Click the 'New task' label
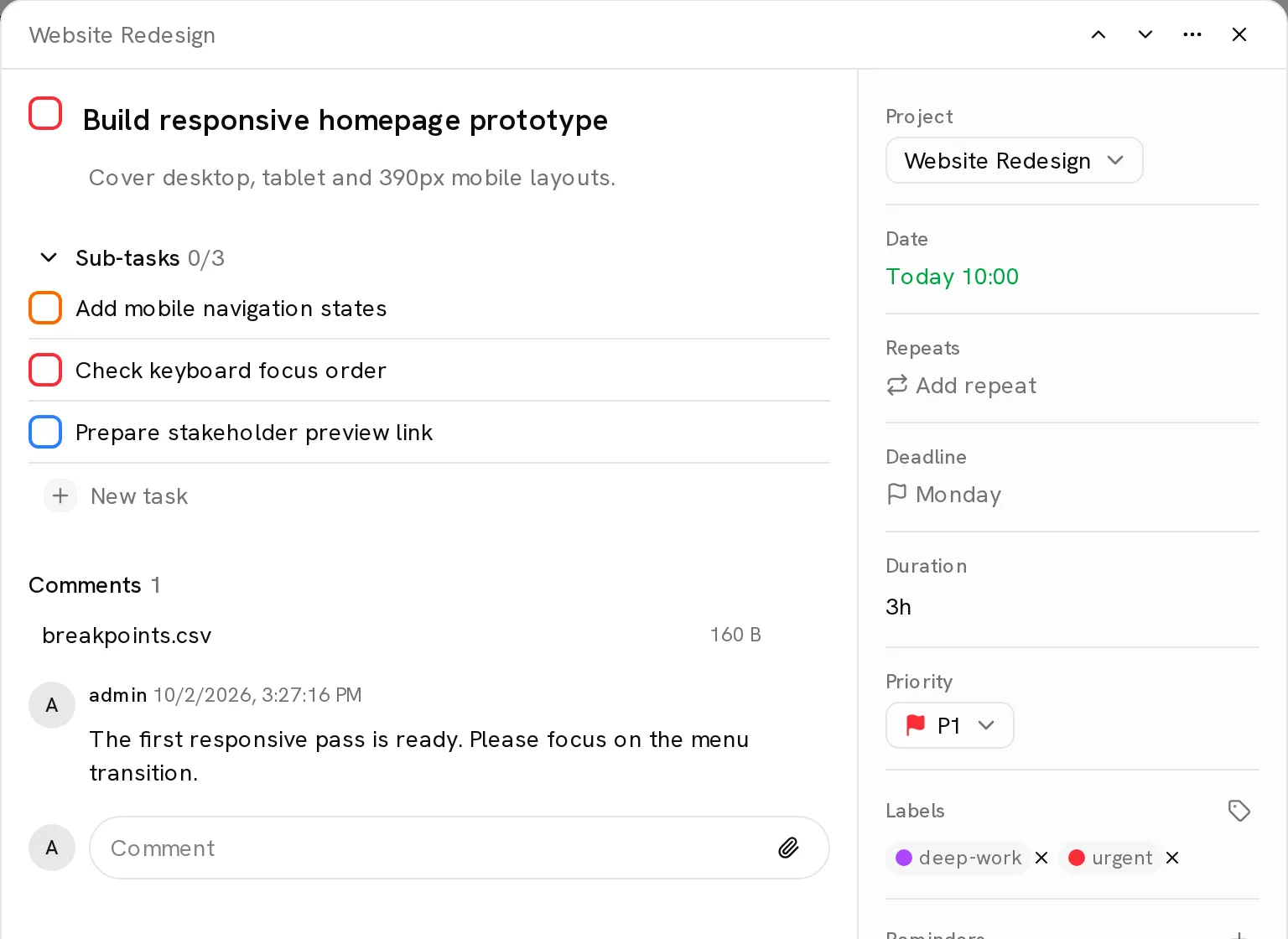 (139, 496)
